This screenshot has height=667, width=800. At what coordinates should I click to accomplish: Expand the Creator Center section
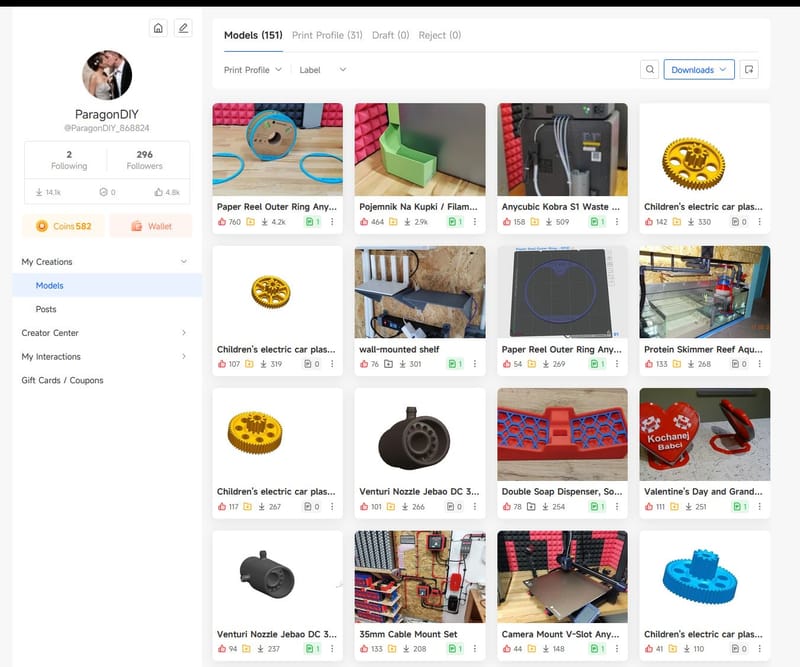[184, 333]
